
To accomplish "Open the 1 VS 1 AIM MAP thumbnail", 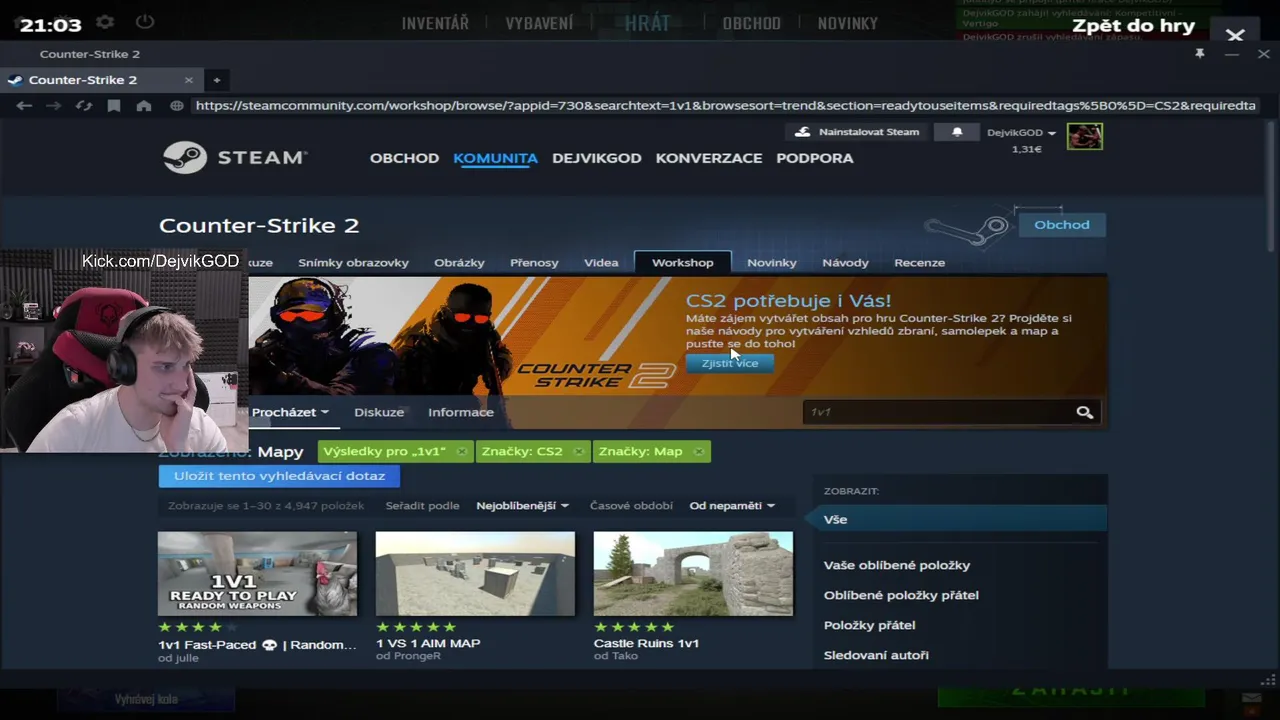I will click(475, 574).
